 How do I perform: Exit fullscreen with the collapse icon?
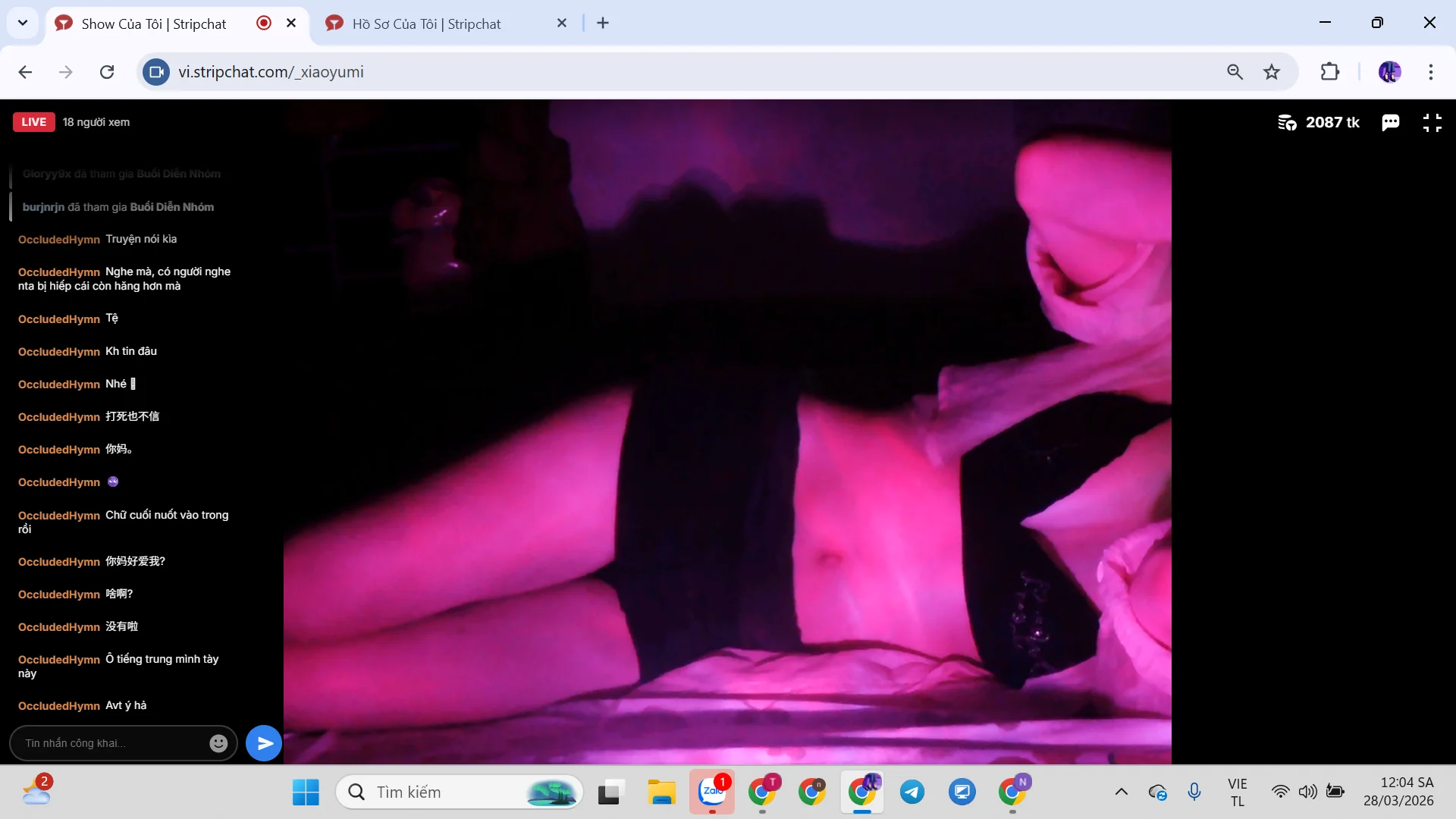pos(1432,123)
